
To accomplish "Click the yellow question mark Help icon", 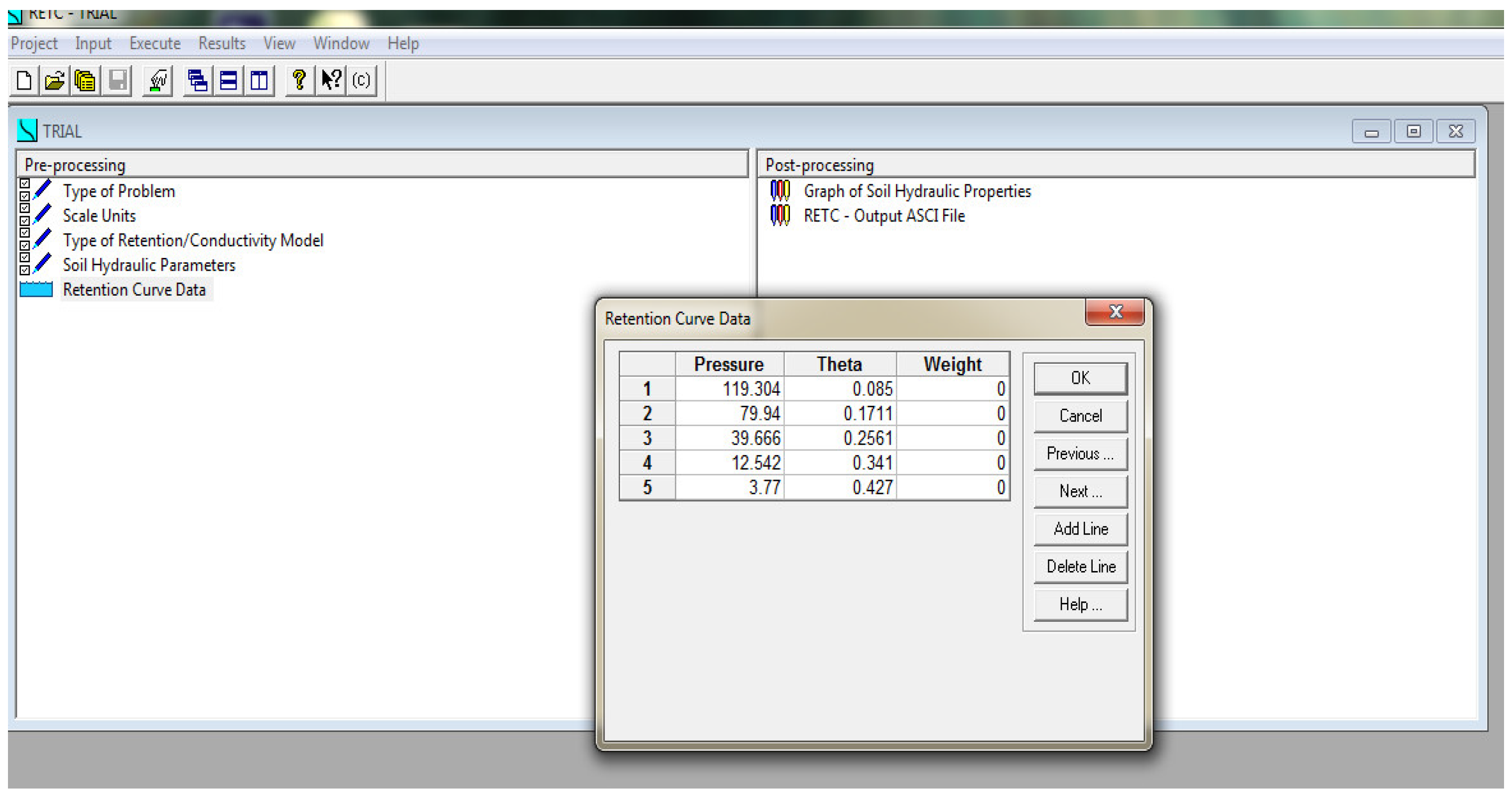I will coord(299,81).
